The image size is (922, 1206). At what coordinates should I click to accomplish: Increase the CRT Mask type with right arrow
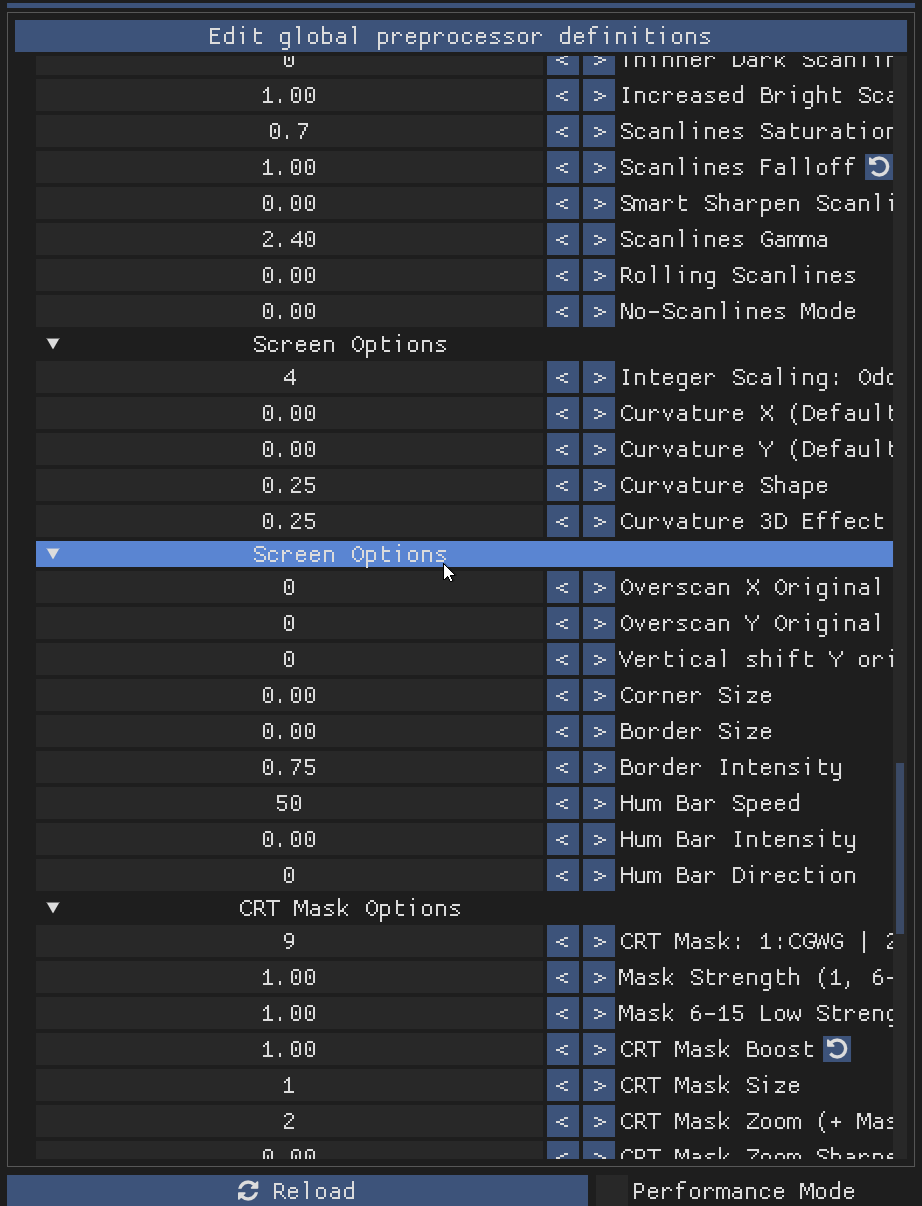pos(599,941)
